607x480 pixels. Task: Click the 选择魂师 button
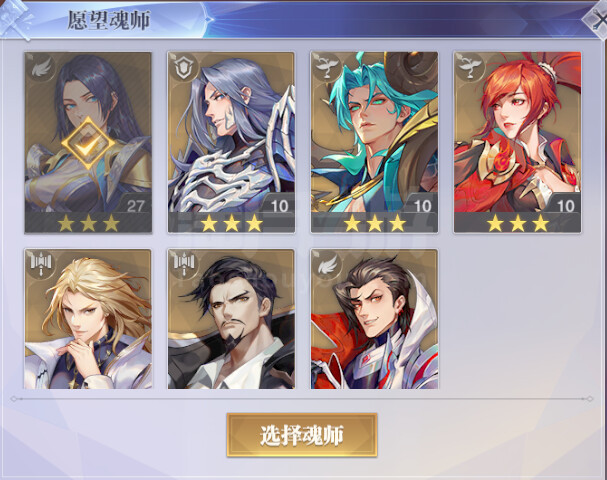click(302, 435)
